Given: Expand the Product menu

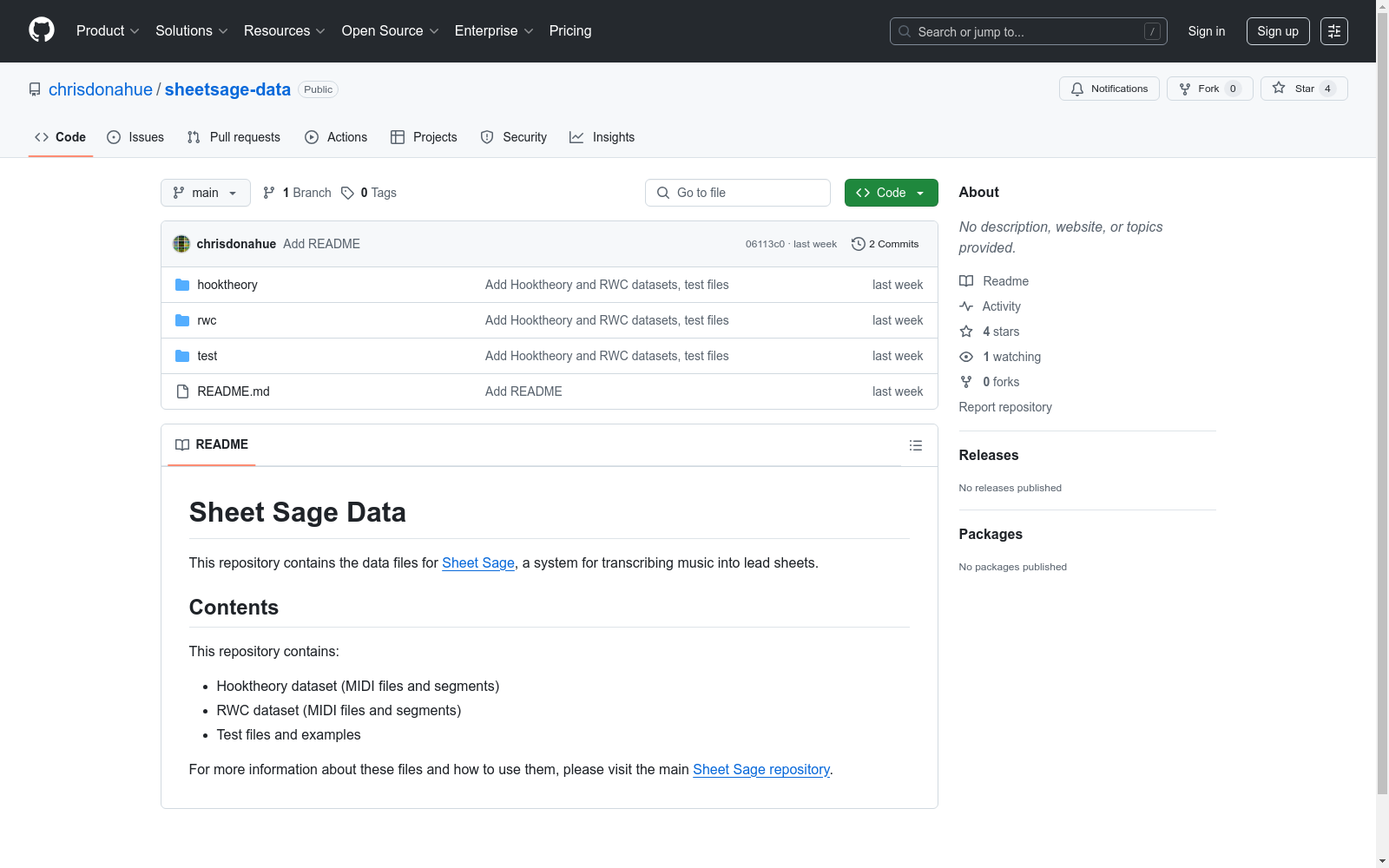Looking at the screenshot, I should point(108,30).
